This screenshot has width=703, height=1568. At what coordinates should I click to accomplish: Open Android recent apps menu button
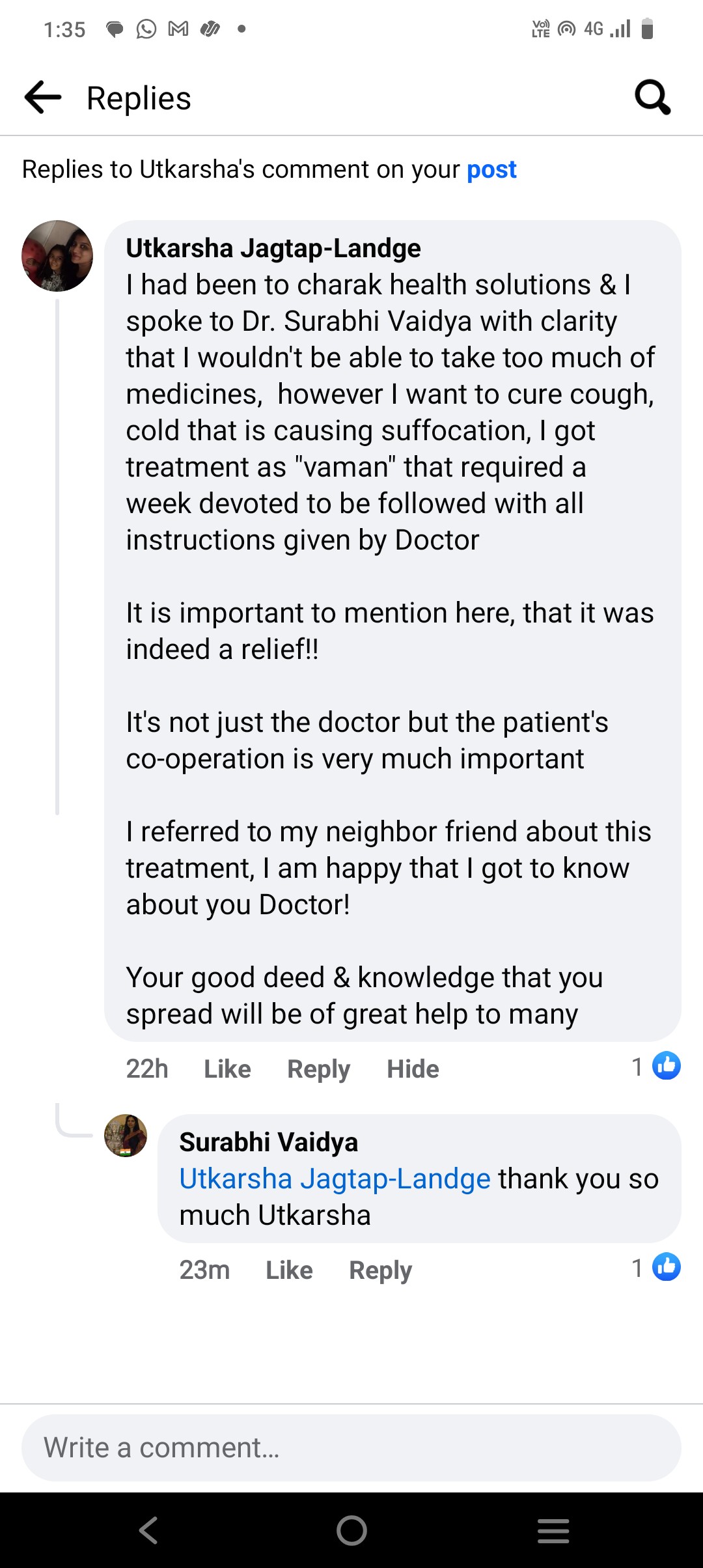click(553, 1530)
